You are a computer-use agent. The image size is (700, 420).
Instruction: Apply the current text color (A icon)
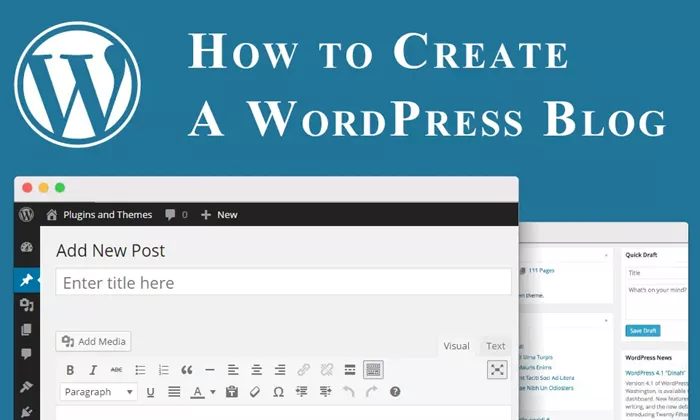coord(197,392)
